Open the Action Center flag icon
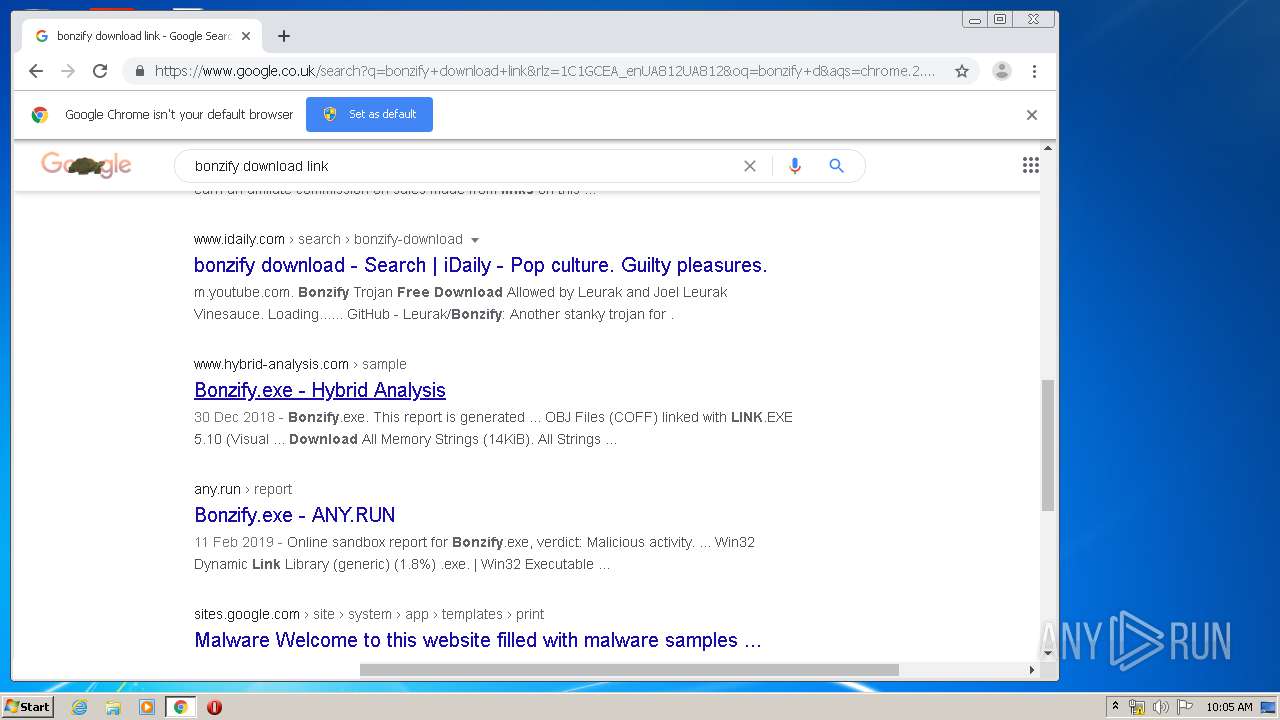This screenshot has height=720, width=1280. [1185, 707]
